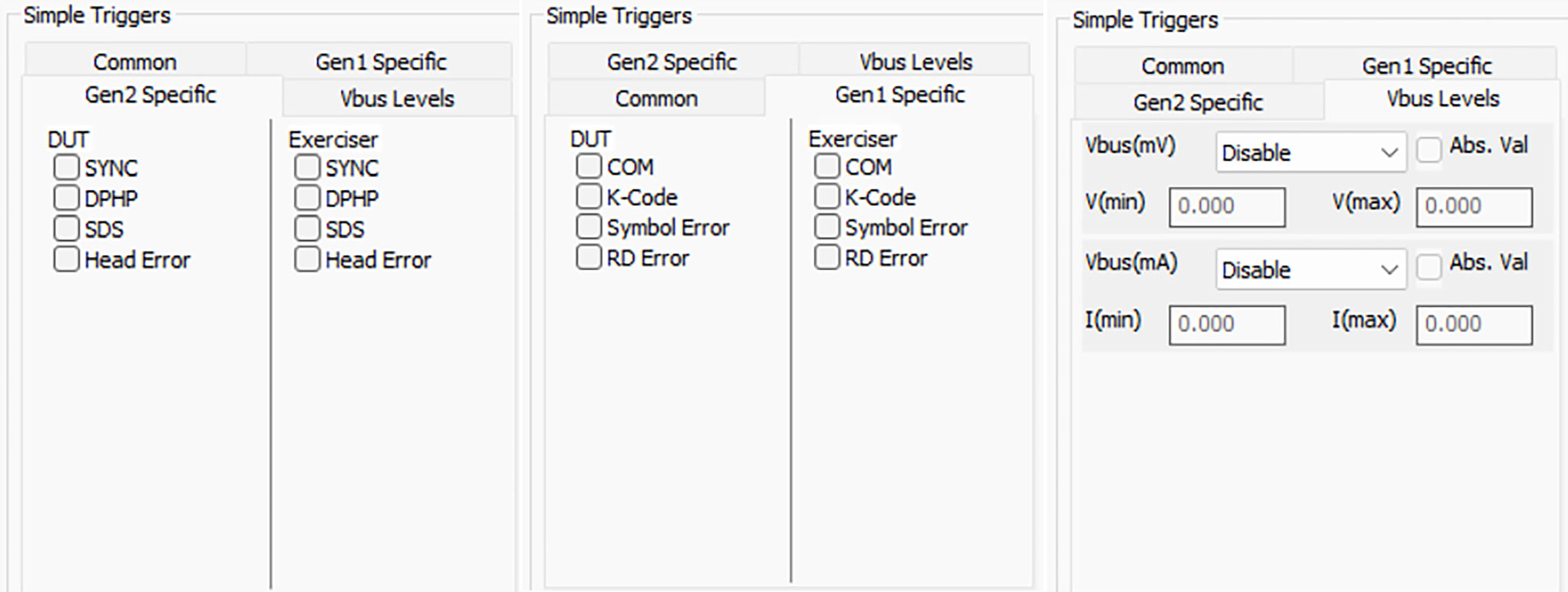Image resolution: width=1568 pixels, height=592 pixels.
Task: Open the Vbus(mV) Disable dropdown
Action: tap(1311, 152)
